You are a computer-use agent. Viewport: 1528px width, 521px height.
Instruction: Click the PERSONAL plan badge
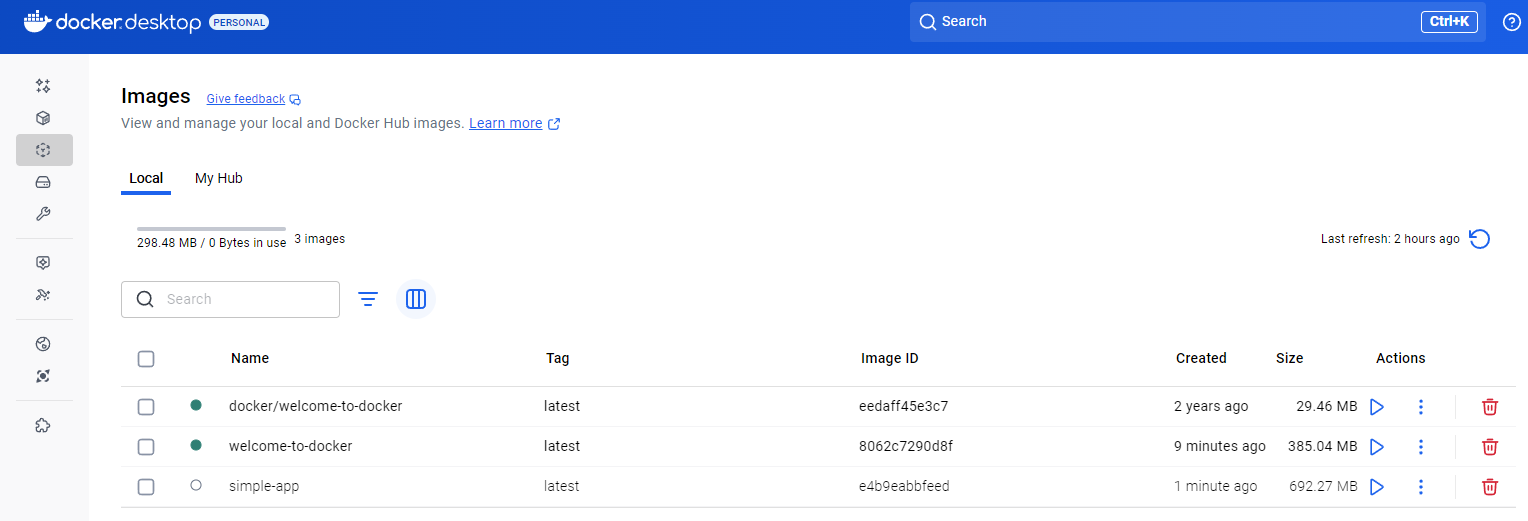click(x=239, y=22)
